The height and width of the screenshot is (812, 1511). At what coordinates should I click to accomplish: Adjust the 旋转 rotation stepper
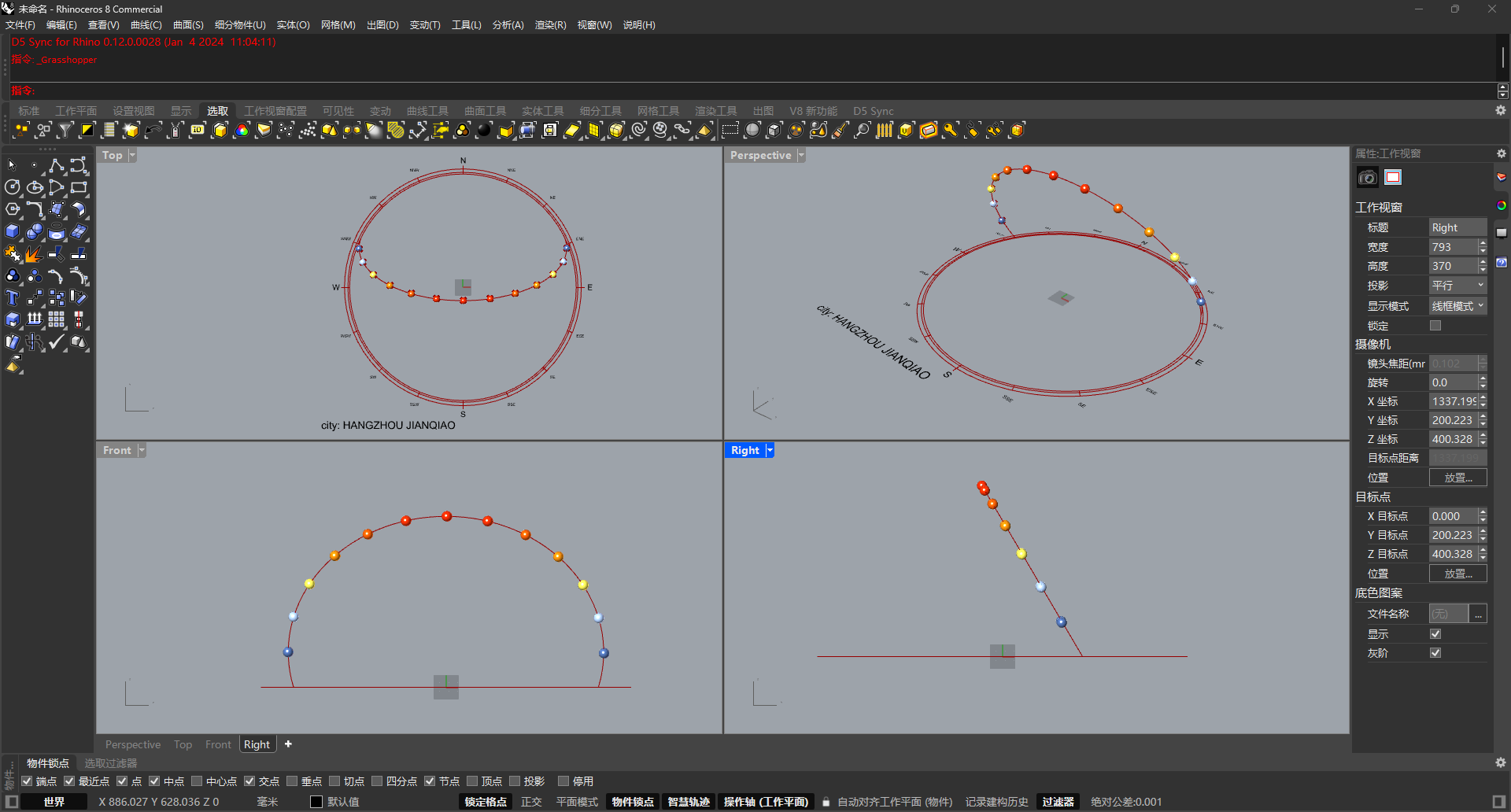click(x=1483, y=382)
